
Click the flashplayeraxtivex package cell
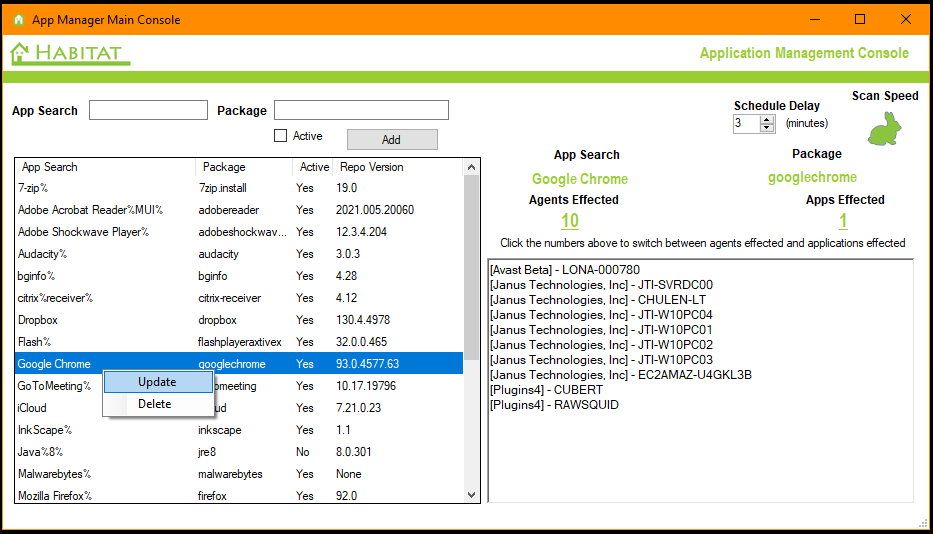240,342
